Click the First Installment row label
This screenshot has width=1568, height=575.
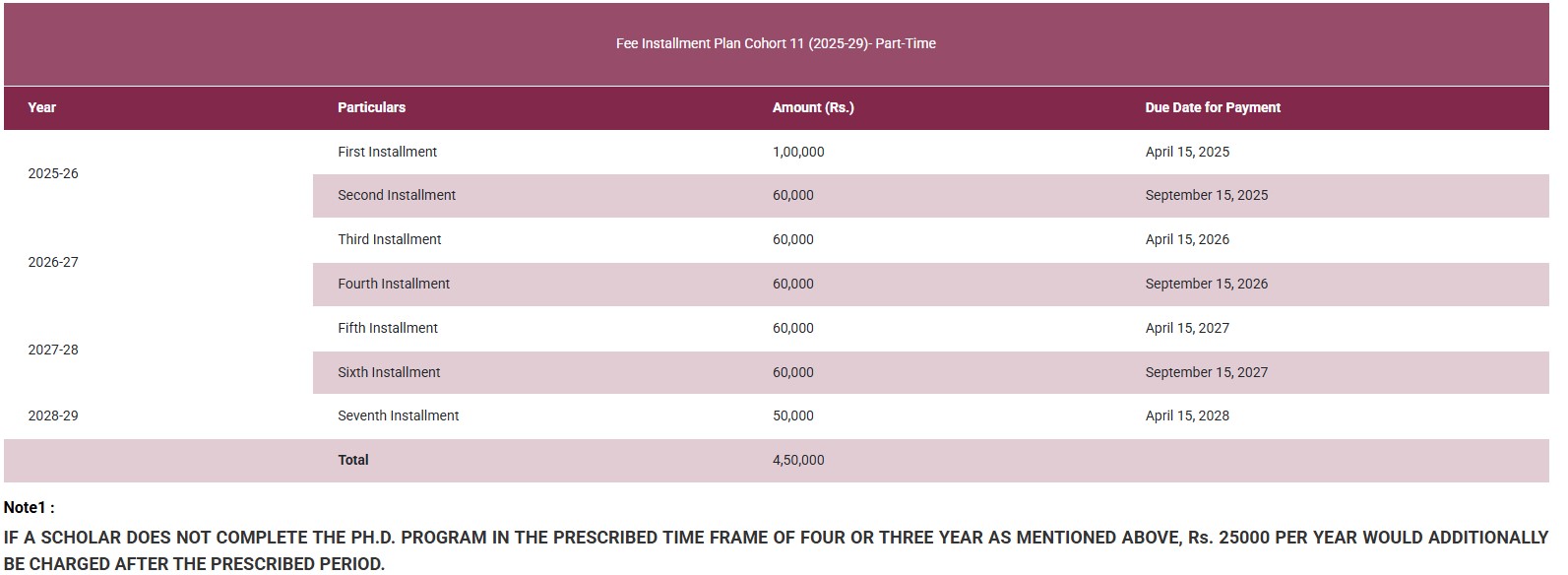point(387,152)
